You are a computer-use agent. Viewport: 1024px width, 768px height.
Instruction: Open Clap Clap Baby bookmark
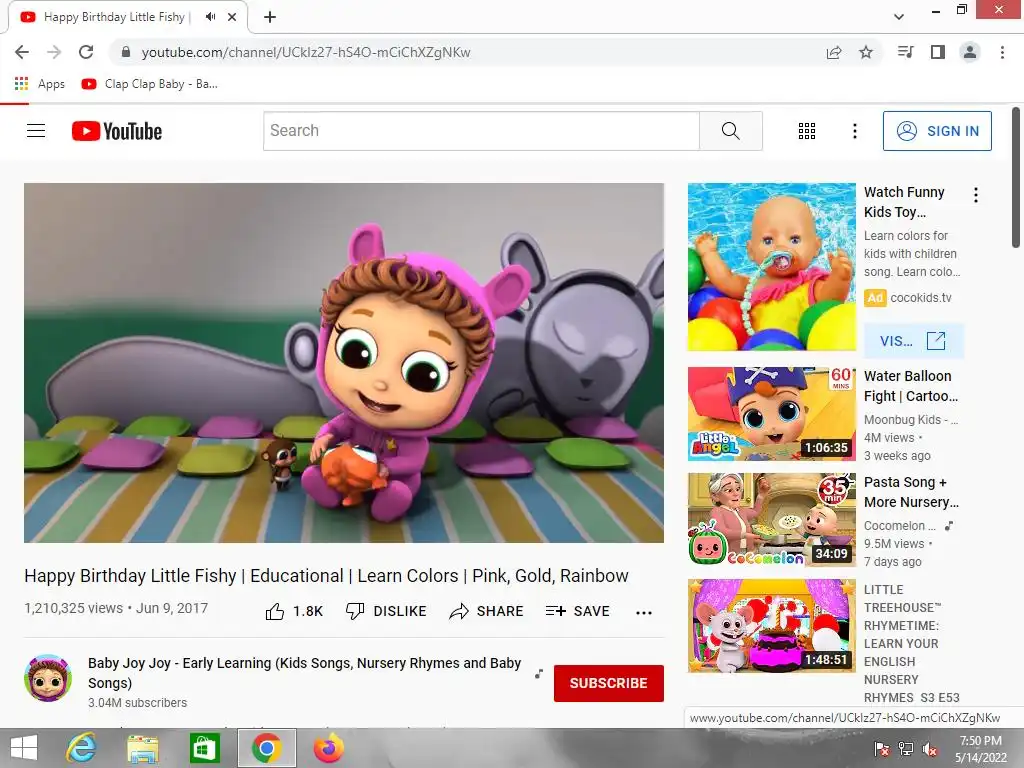150,84
